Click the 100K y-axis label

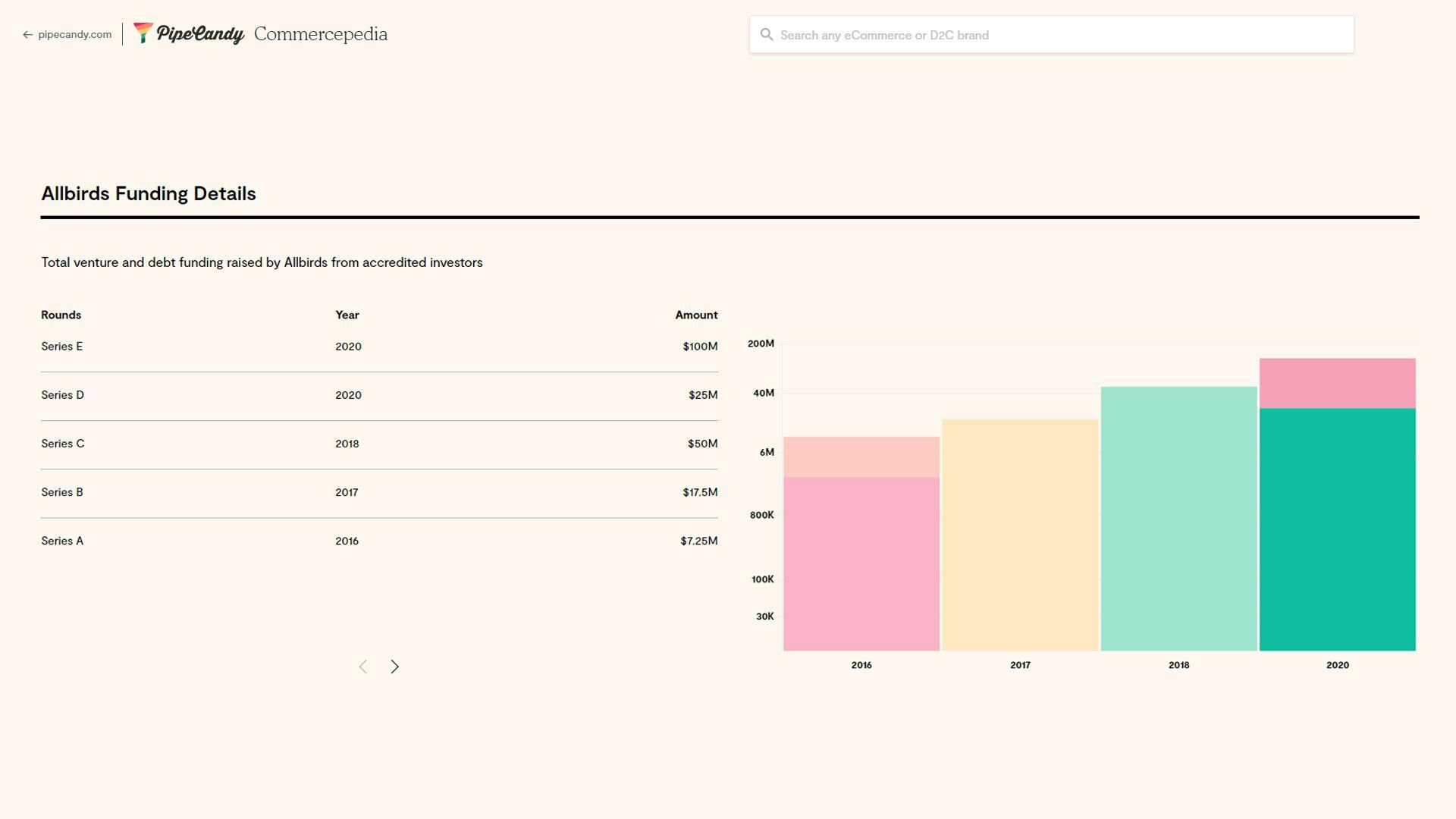point(763,579)
